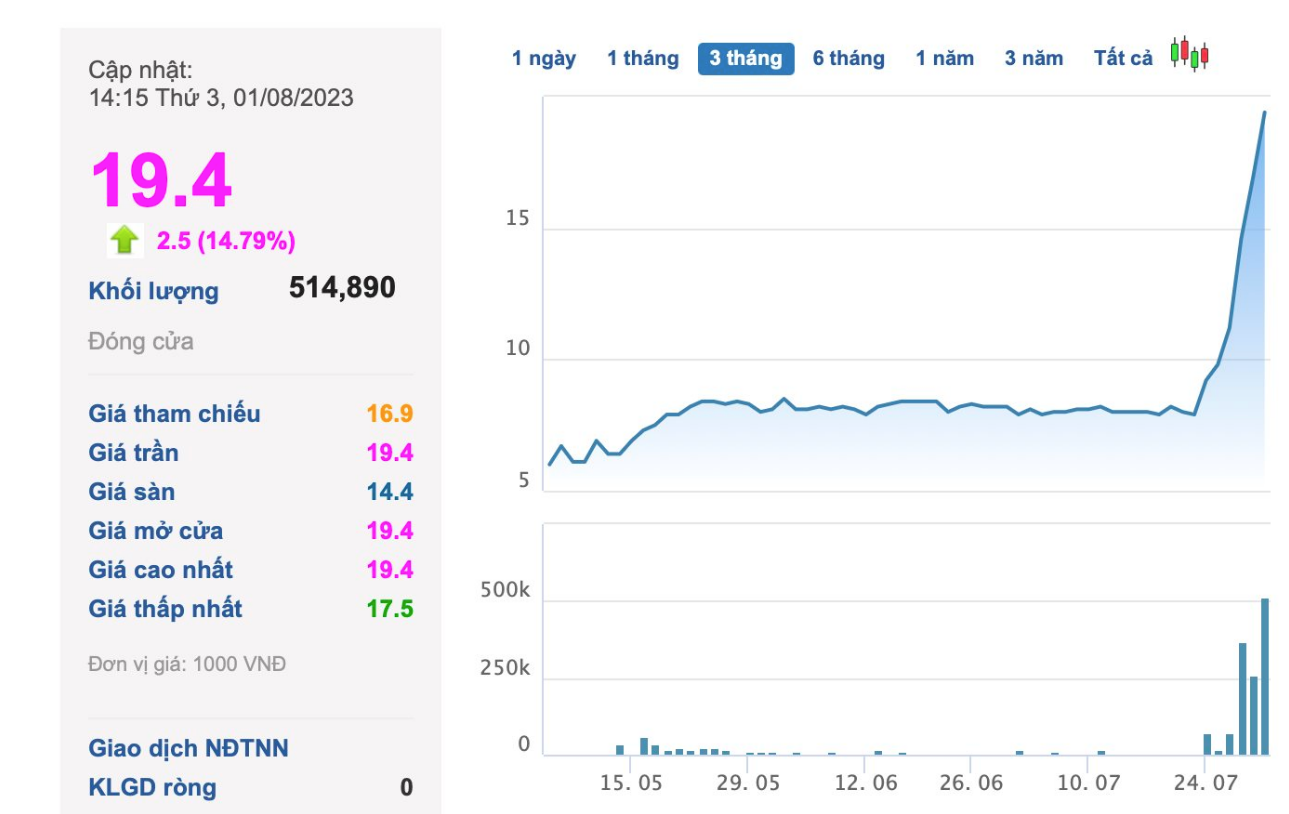
Task: Click the large 19.4 current price
Action: click(161, 180)
